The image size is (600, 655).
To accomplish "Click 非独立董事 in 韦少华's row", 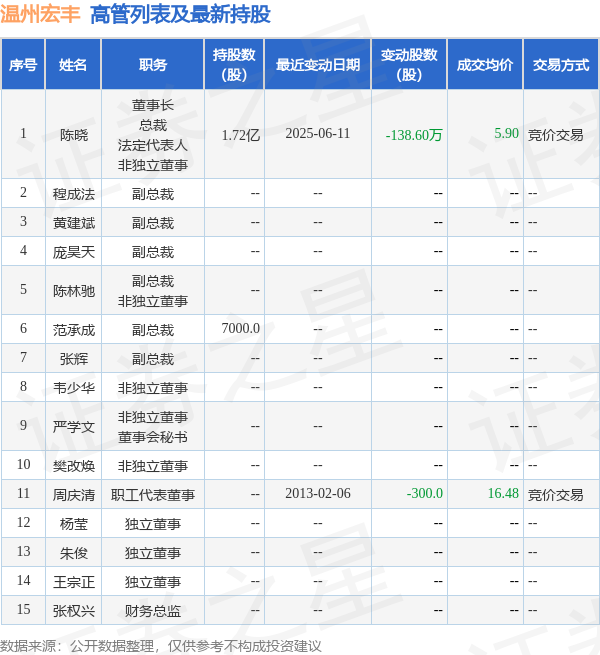I will pos(153,388).
